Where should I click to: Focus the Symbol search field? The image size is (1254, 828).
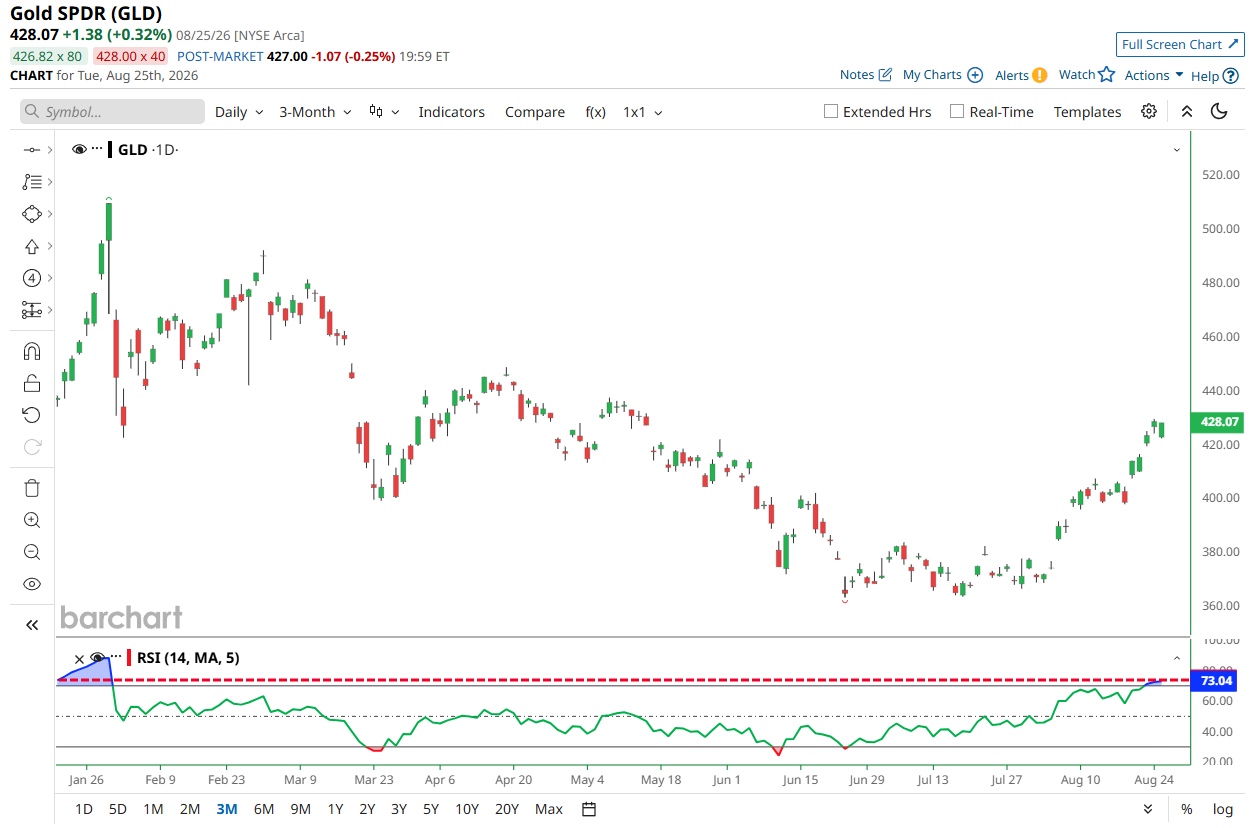click(112, 111)
